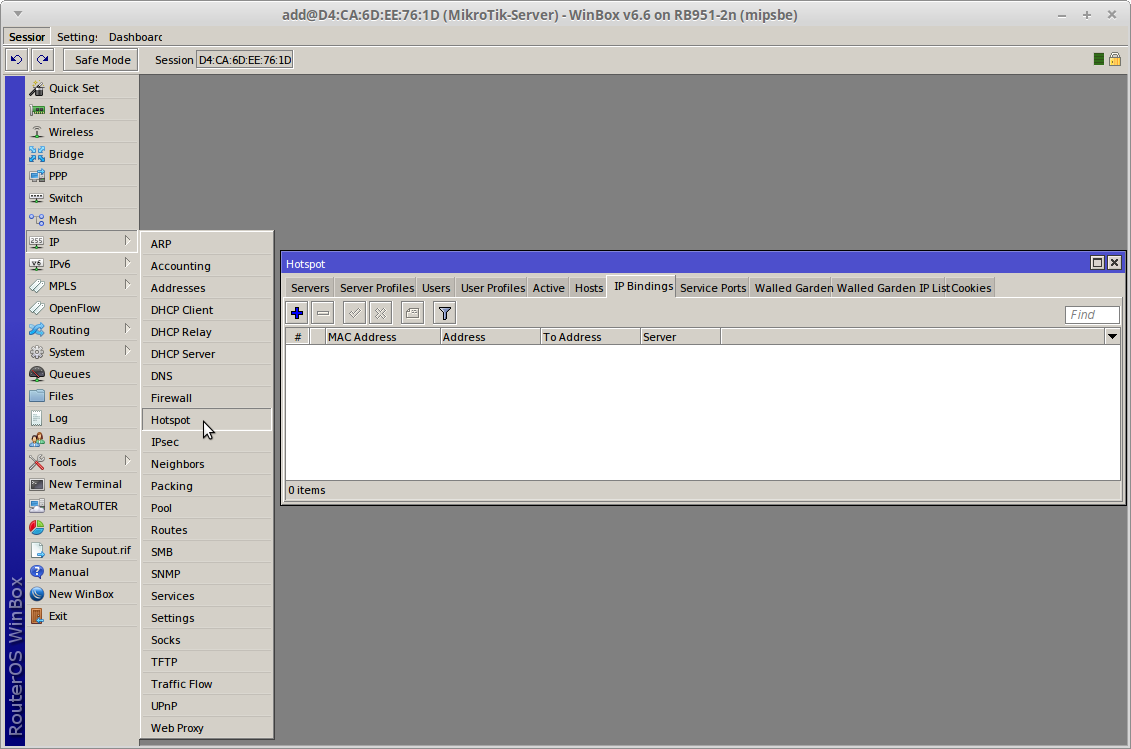
Task: Open the column chooser dropdown in Hotspot table
Action: 1112,336
